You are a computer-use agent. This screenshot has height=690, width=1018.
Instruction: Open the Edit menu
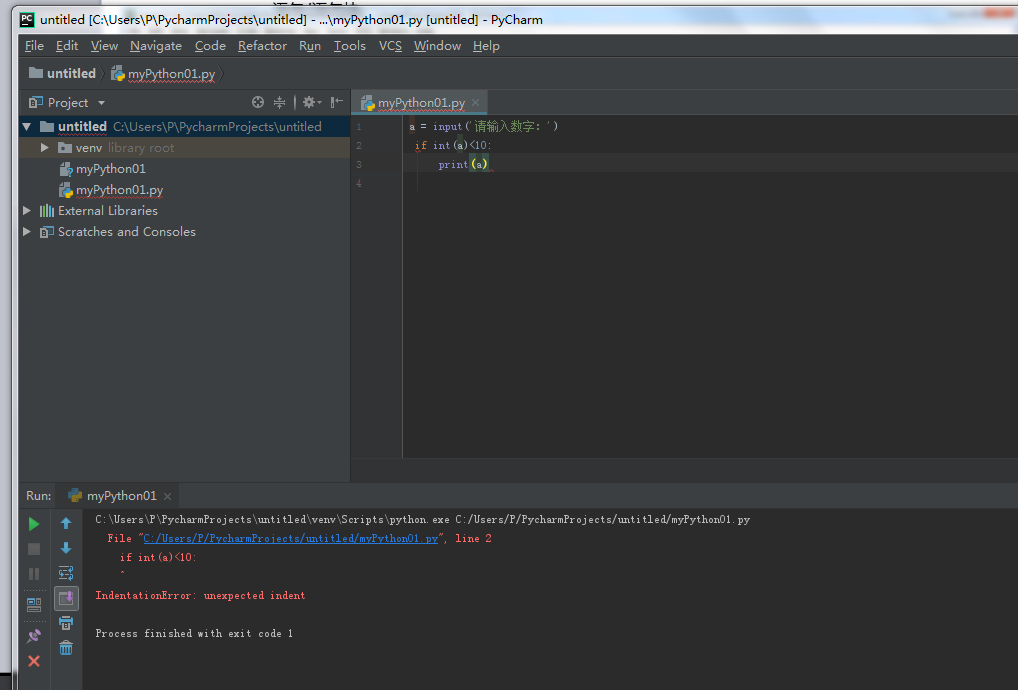67,46
